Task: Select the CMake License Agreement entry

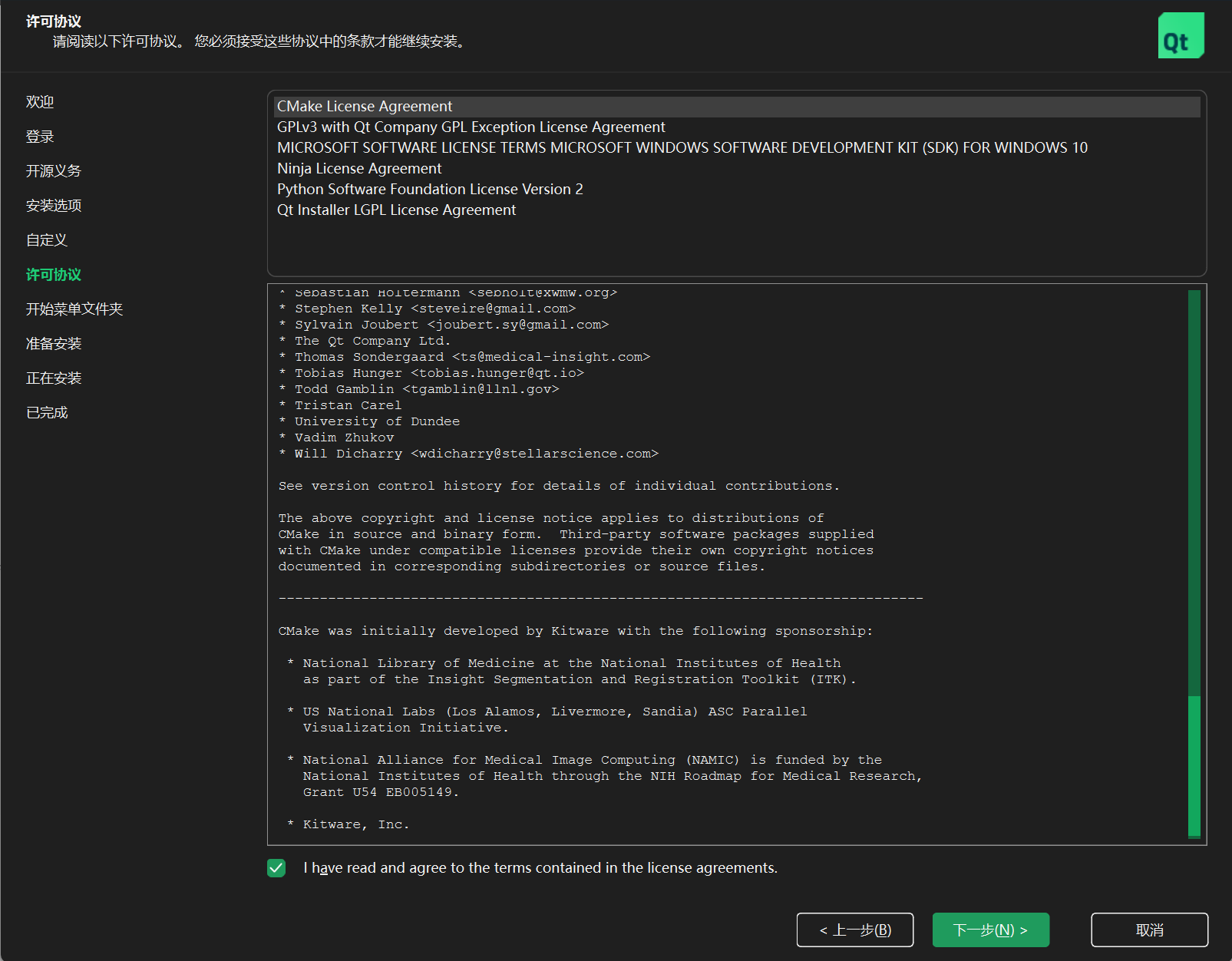Action: tap(365, 106)
